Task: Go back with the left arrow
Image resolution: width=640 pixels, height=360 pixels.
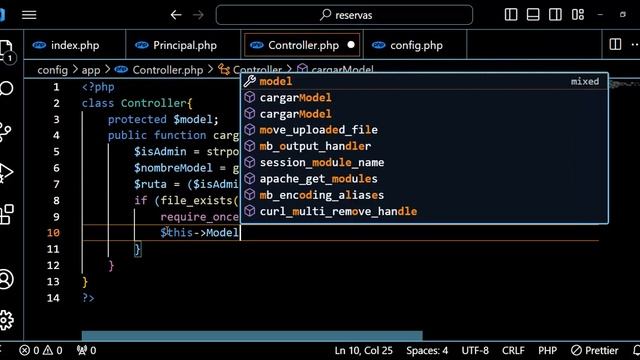Action: click(176, 15)
